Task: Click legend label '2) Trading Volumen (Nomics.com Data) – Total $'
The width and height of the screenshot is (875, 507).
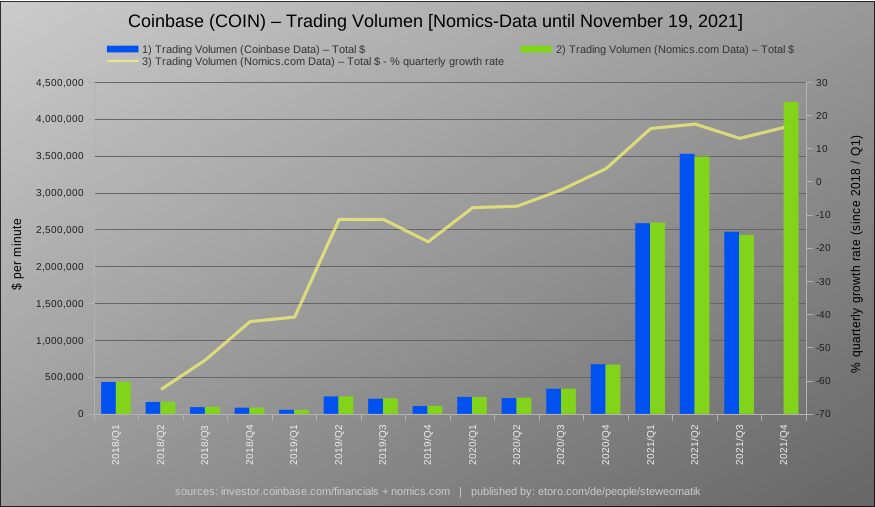Action: [675, 49]
